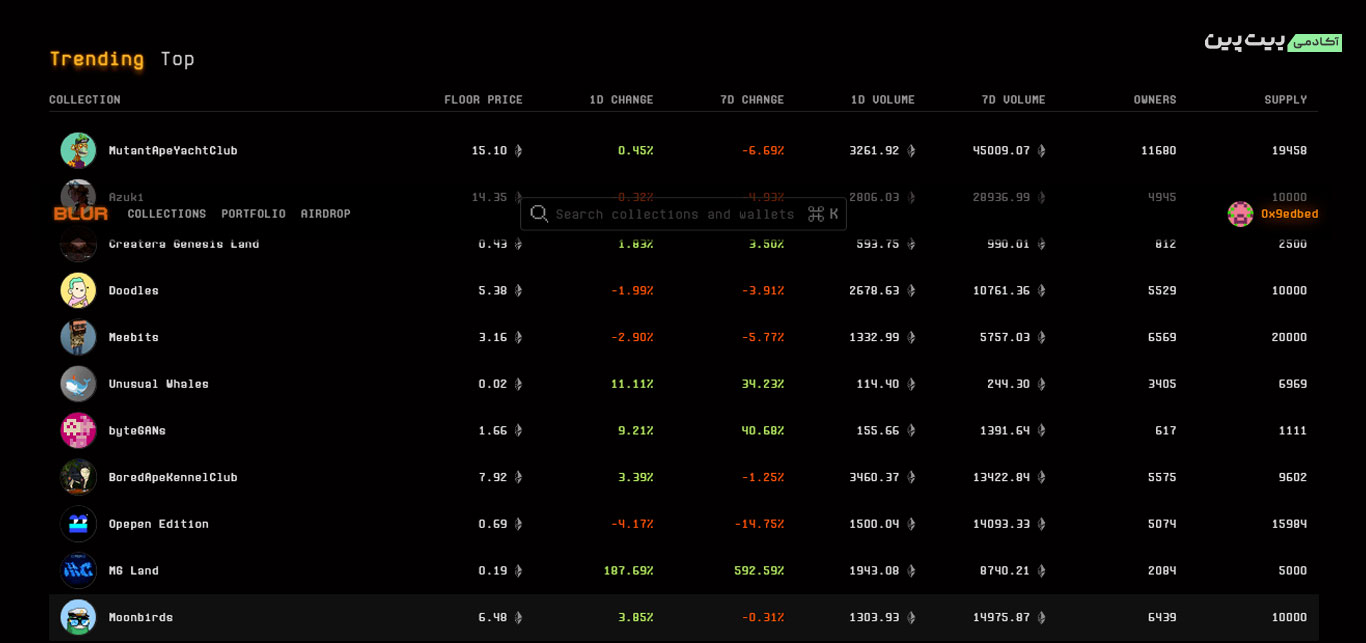
Task: Click Doodles 1D volume 2678.63
Action: (874, 290)
